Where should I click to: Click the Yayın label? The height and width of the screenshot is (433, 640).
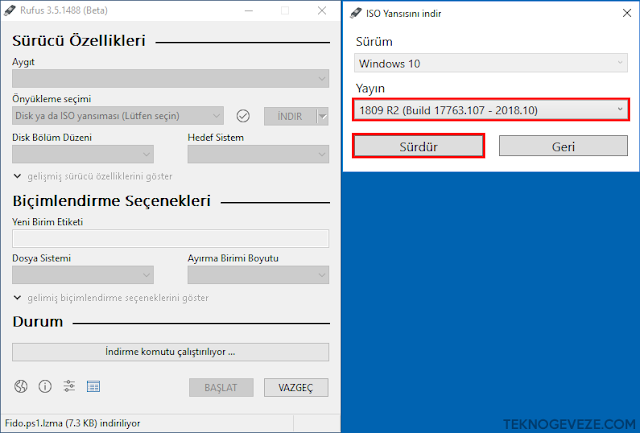pos(370,89)
